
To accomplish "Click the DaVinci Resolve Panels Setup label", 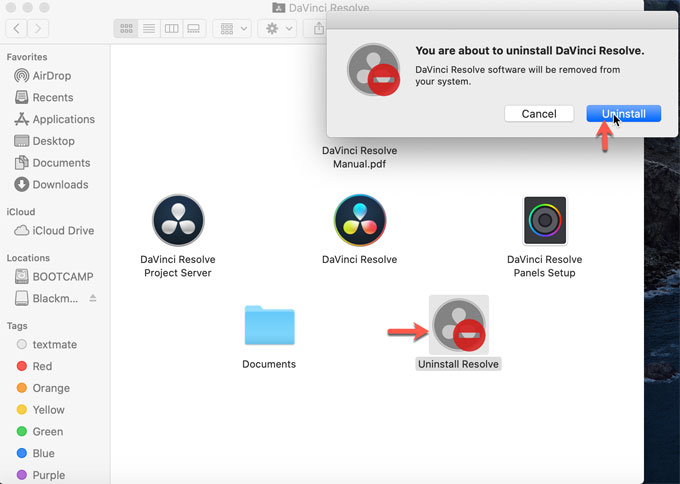I will point(545,266).
